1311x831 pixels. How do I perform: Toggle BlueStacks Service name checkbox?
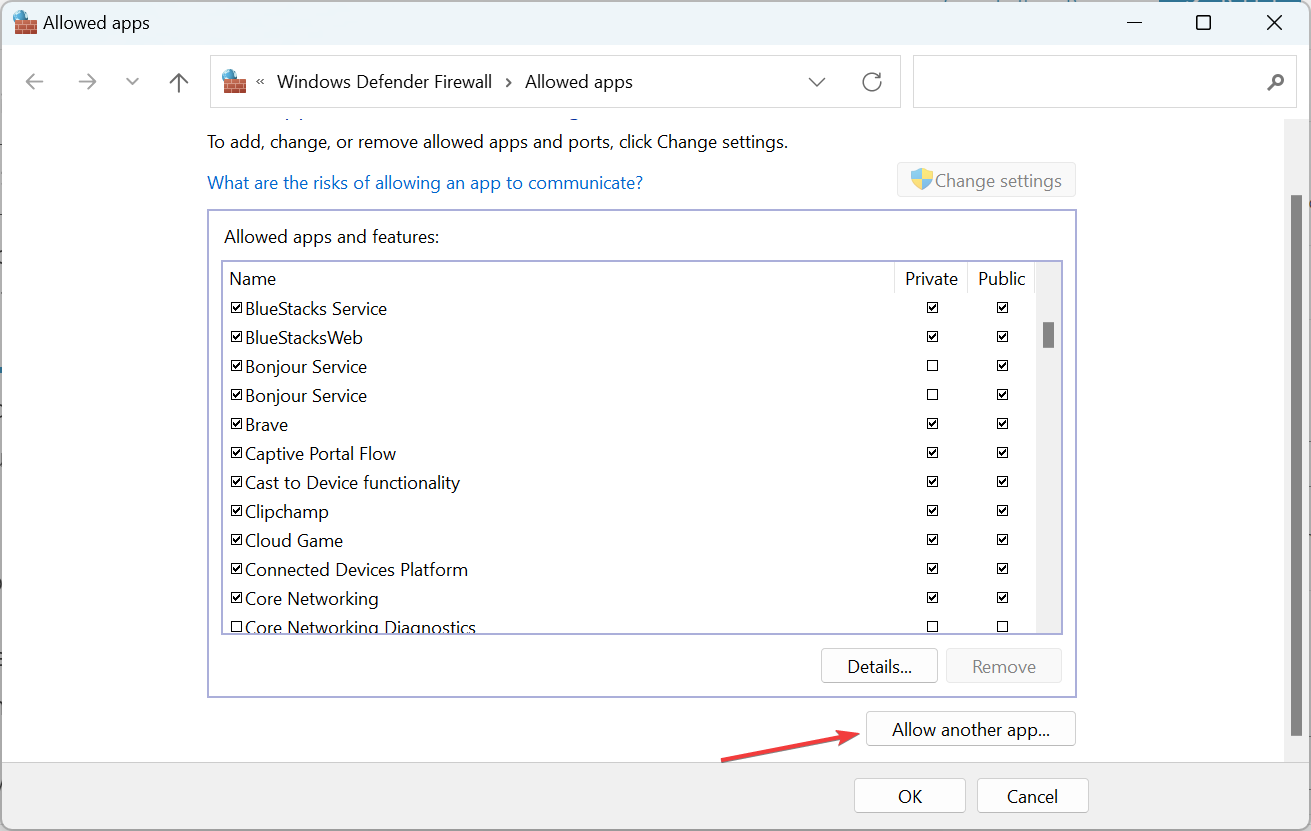coord(237,308)
